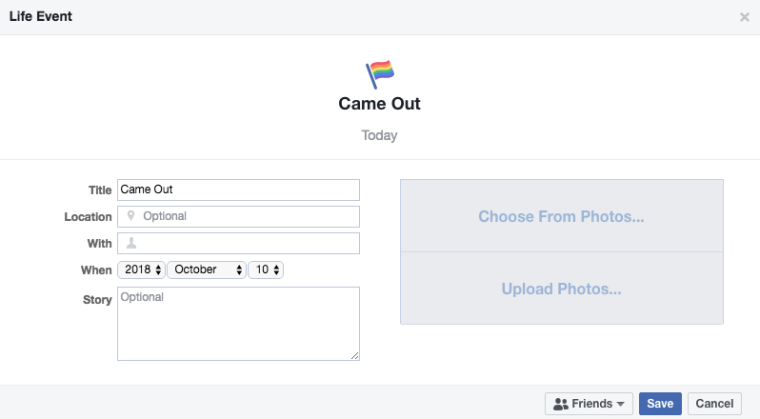Save the life event
The image size is (760, 419).
[x=660, y=403]
